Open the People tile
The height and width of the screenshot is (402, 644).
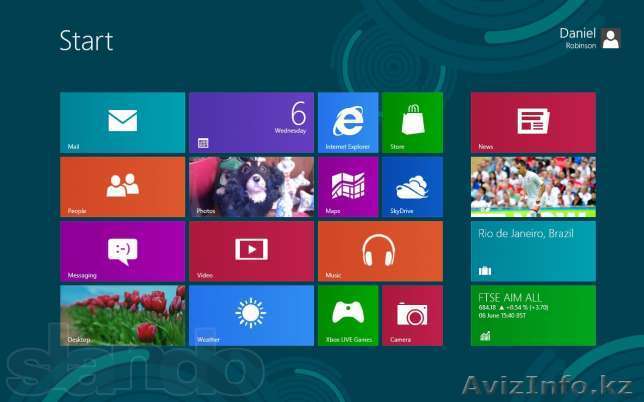122,186
